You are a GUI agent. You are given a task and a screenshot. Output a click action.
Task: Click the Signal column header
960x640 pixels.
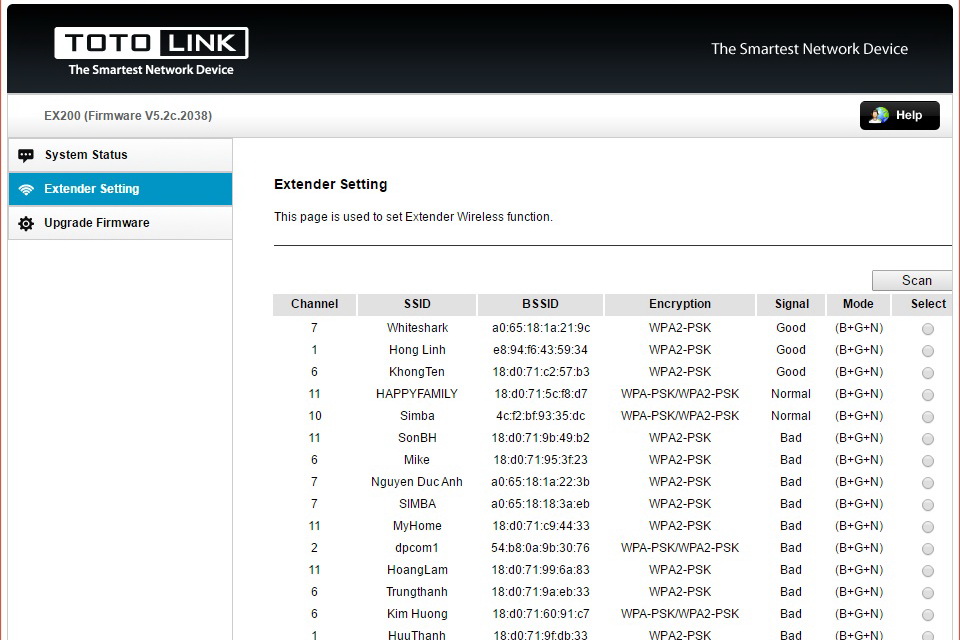point(791,304)
